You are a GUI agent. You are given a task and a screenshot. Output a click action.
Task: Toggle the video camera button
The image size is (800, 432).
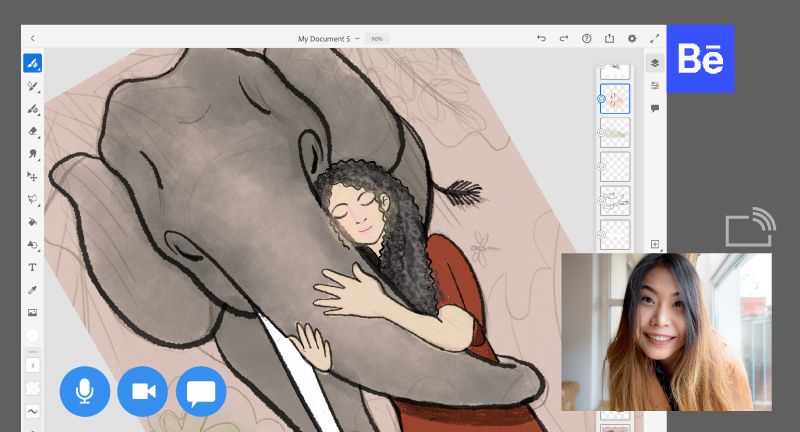coord(142,391)
